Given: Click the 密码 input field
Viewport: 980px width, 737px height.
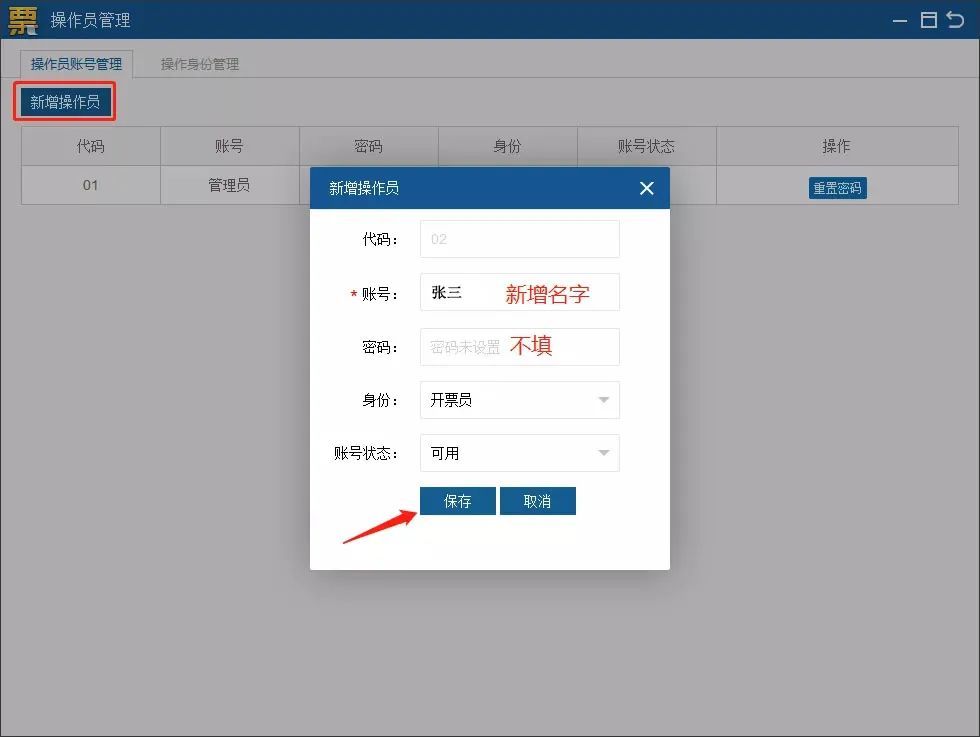Looking at the screenshot, I should point(519,347).
